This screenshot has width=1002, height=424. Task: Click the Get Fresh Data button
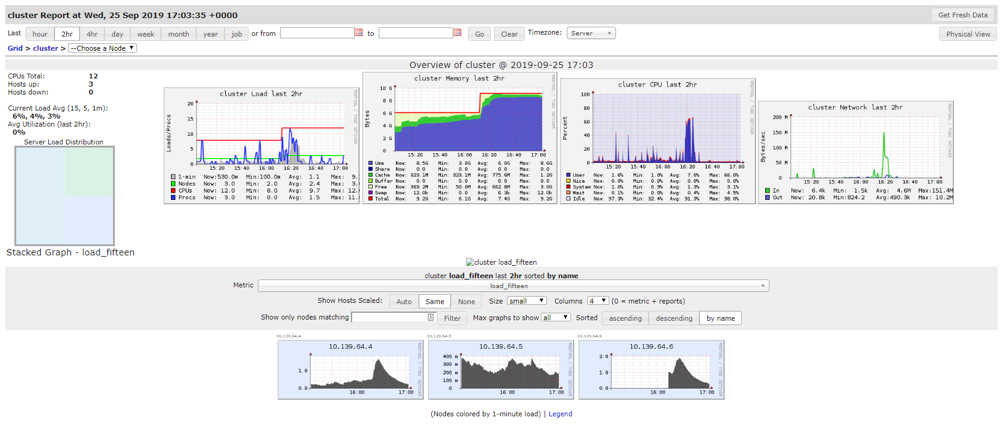coord(963,15)
